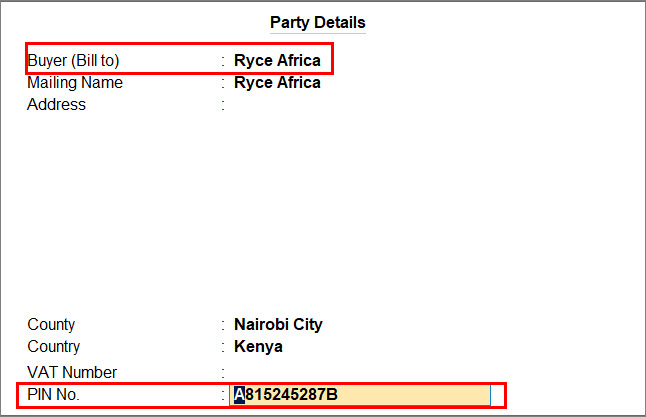
Task: Click the trailing B of the PIN number
Action: tap(332, 395)
